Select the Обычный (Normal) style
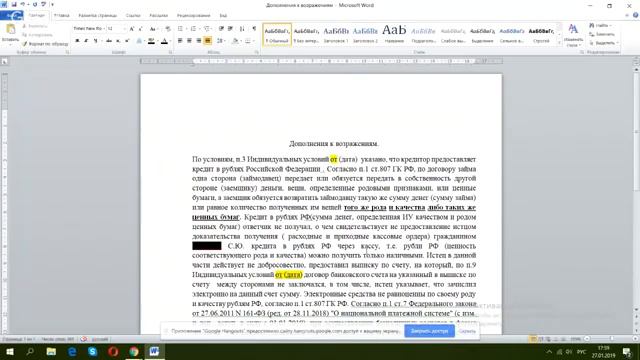This screenshot has width=640, height=360. (277, 34)
